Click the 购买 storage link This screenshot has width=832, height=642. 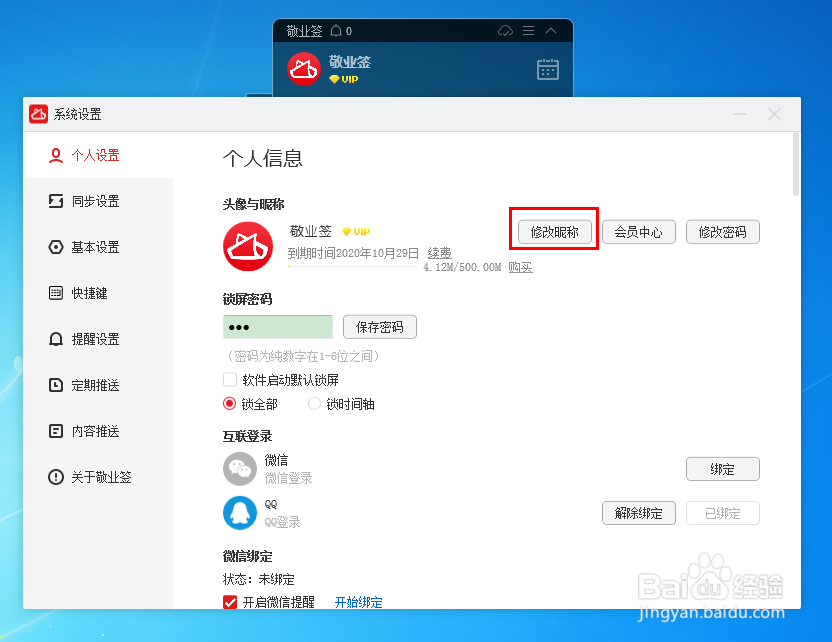coord(520,267)
